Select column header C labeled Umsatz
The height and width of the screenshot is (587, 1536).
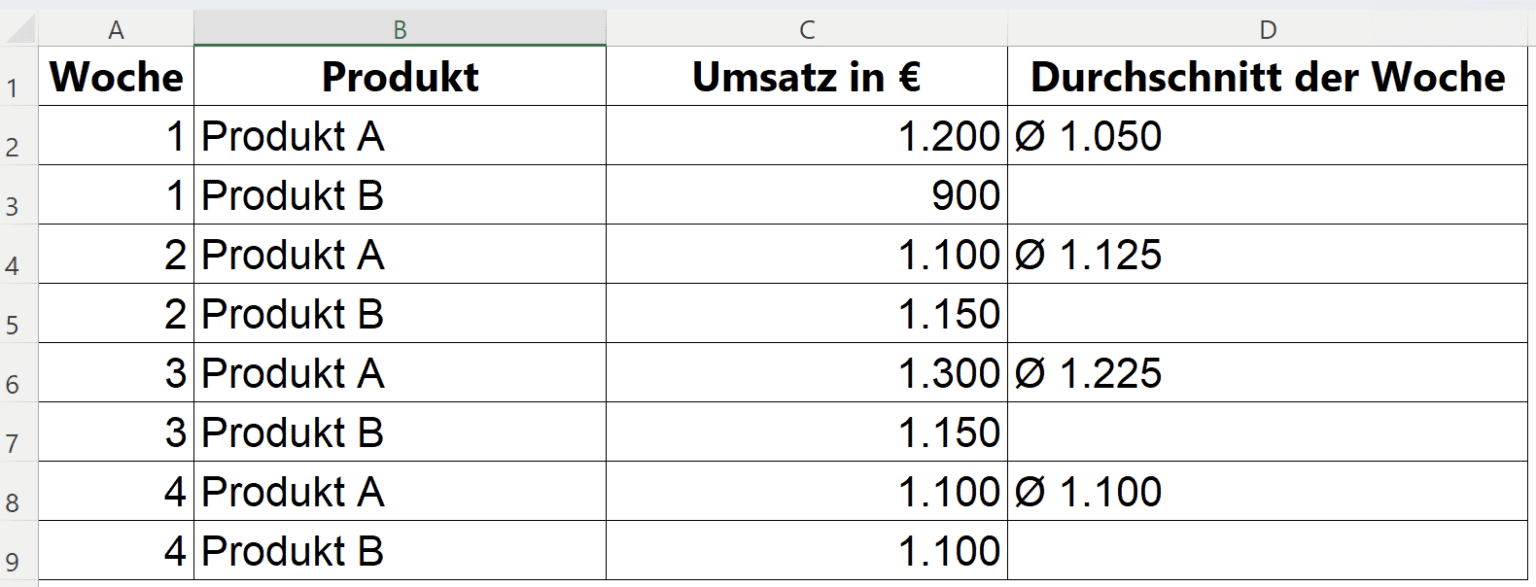806,27
